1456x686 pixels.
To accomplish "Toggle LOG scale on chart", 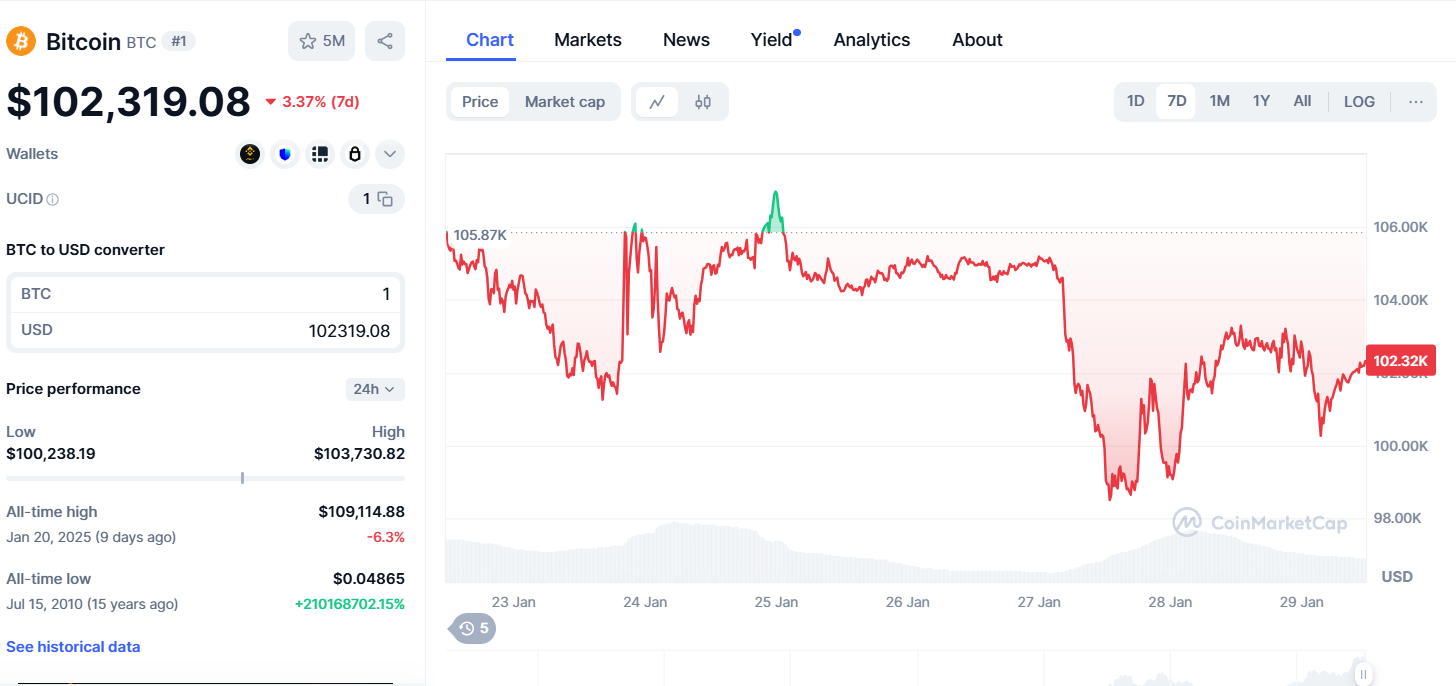I will (1359, 101).
